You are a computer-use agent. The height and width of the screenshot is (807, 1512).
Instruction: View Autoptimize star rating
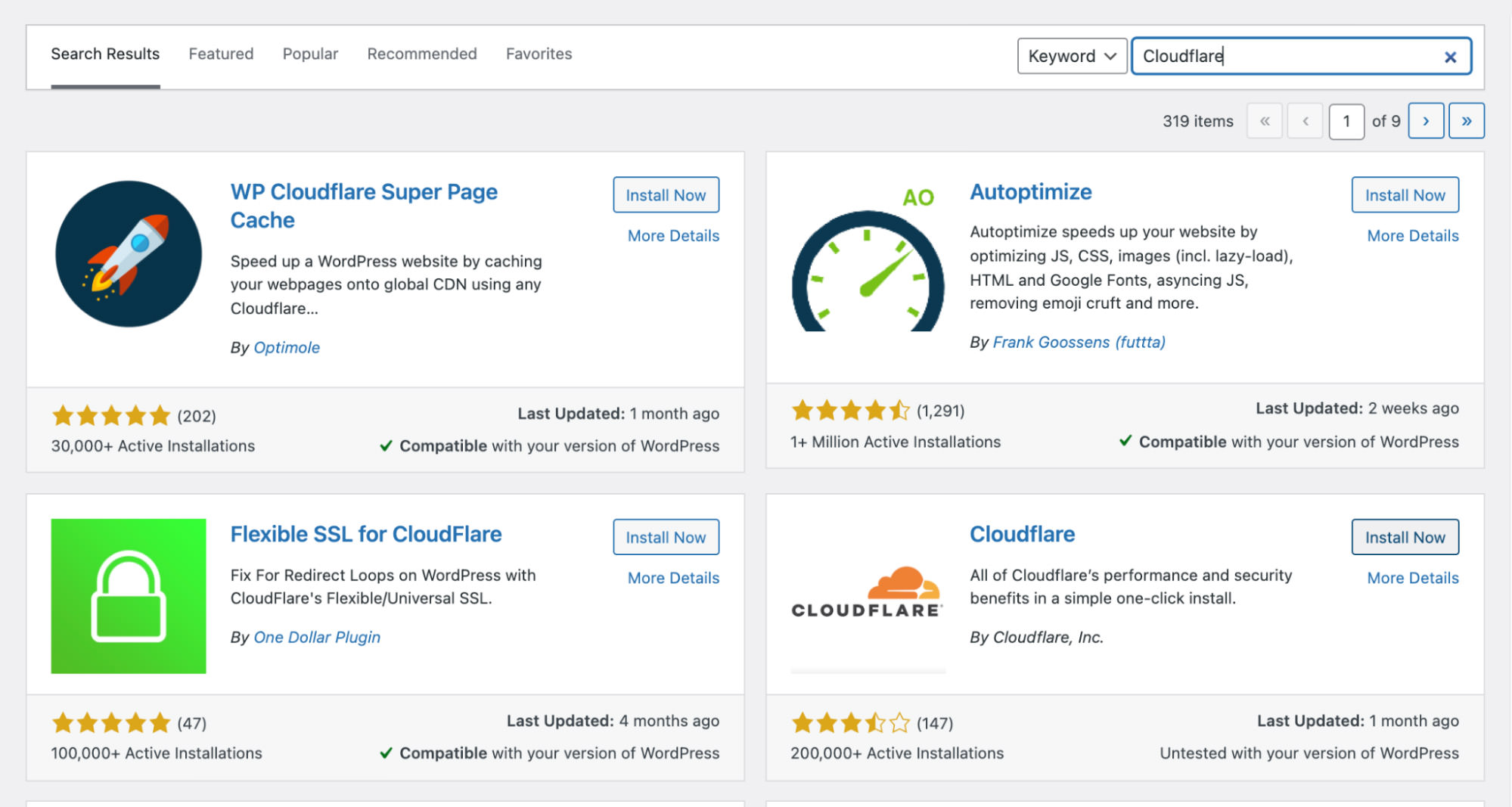(850, 411)
